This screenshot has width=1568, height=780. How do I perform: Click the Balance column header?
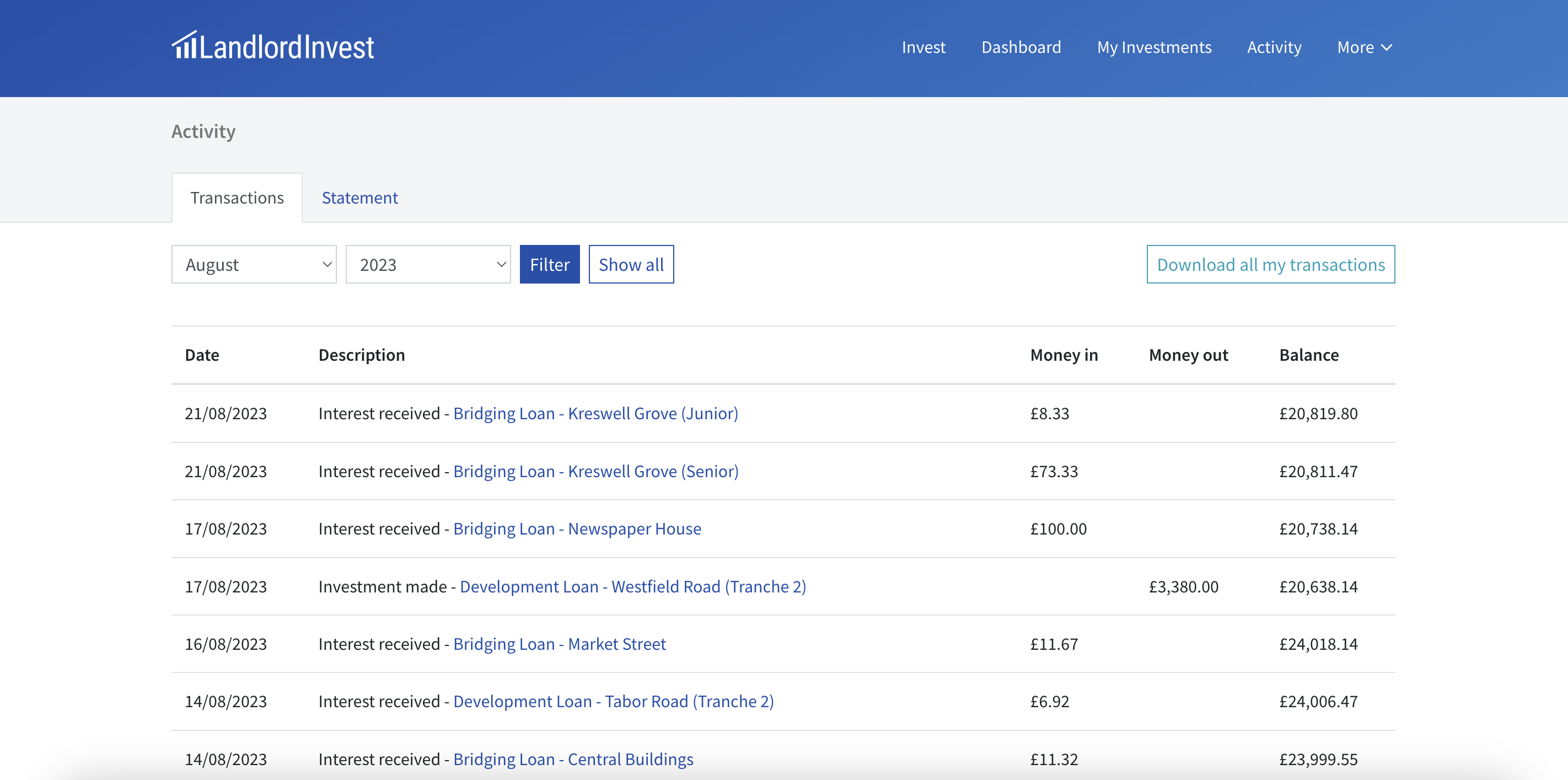[x=1309, y=355]
